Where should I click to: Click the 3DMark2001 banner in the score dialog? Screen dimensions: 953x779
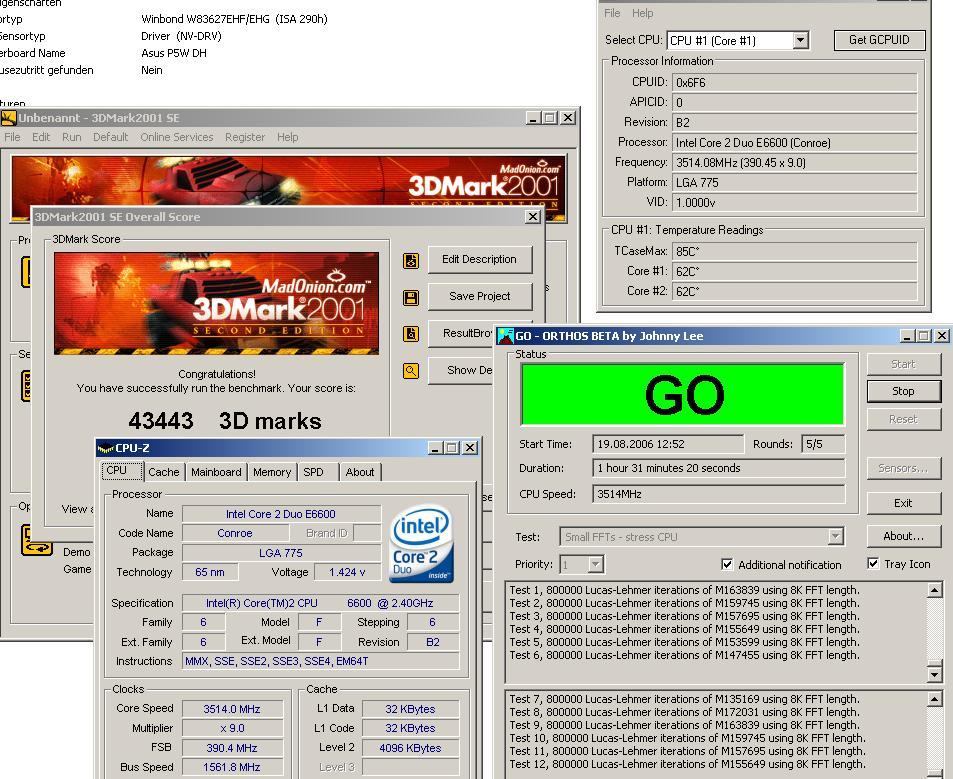pos(216,303)
